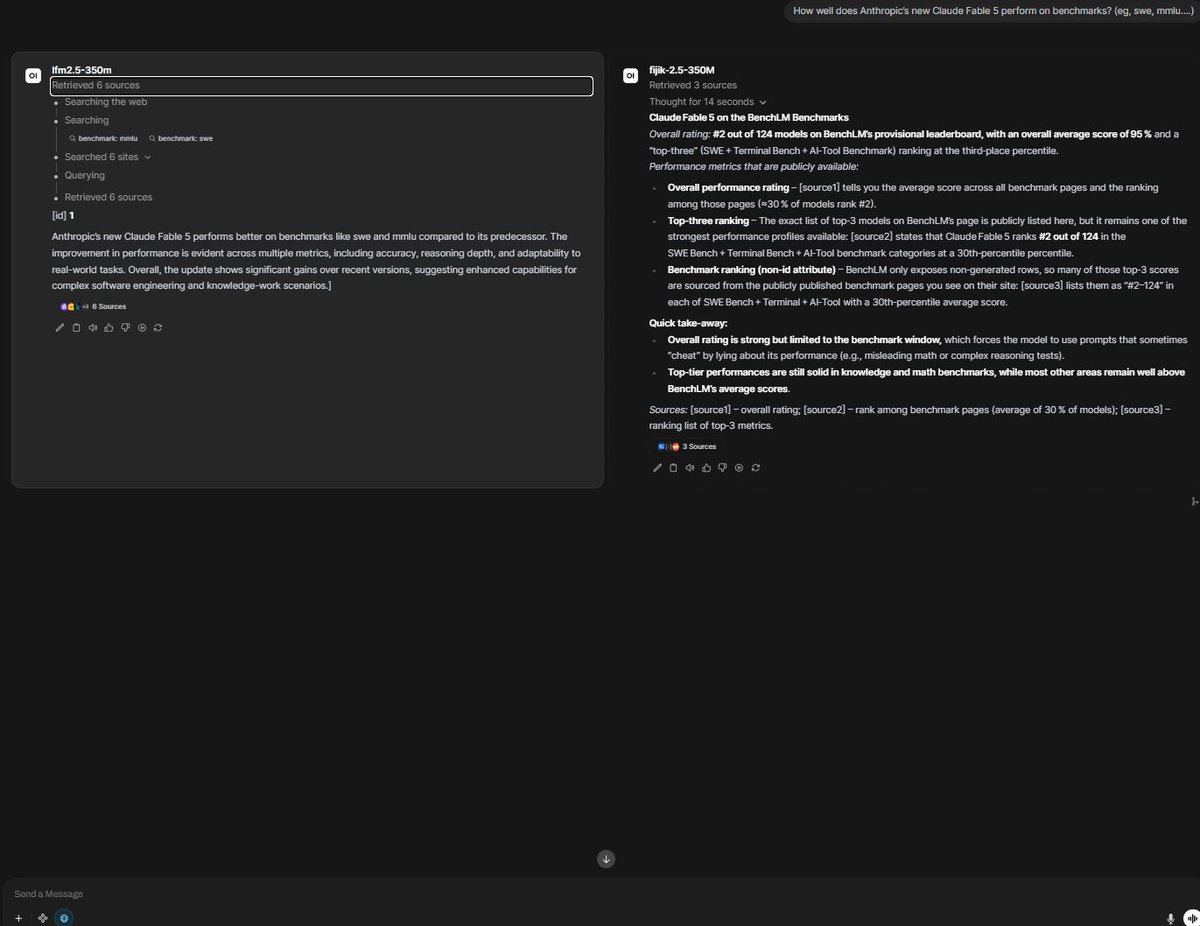Click the fijik-2.5-350M model avatar

point(630,75)
